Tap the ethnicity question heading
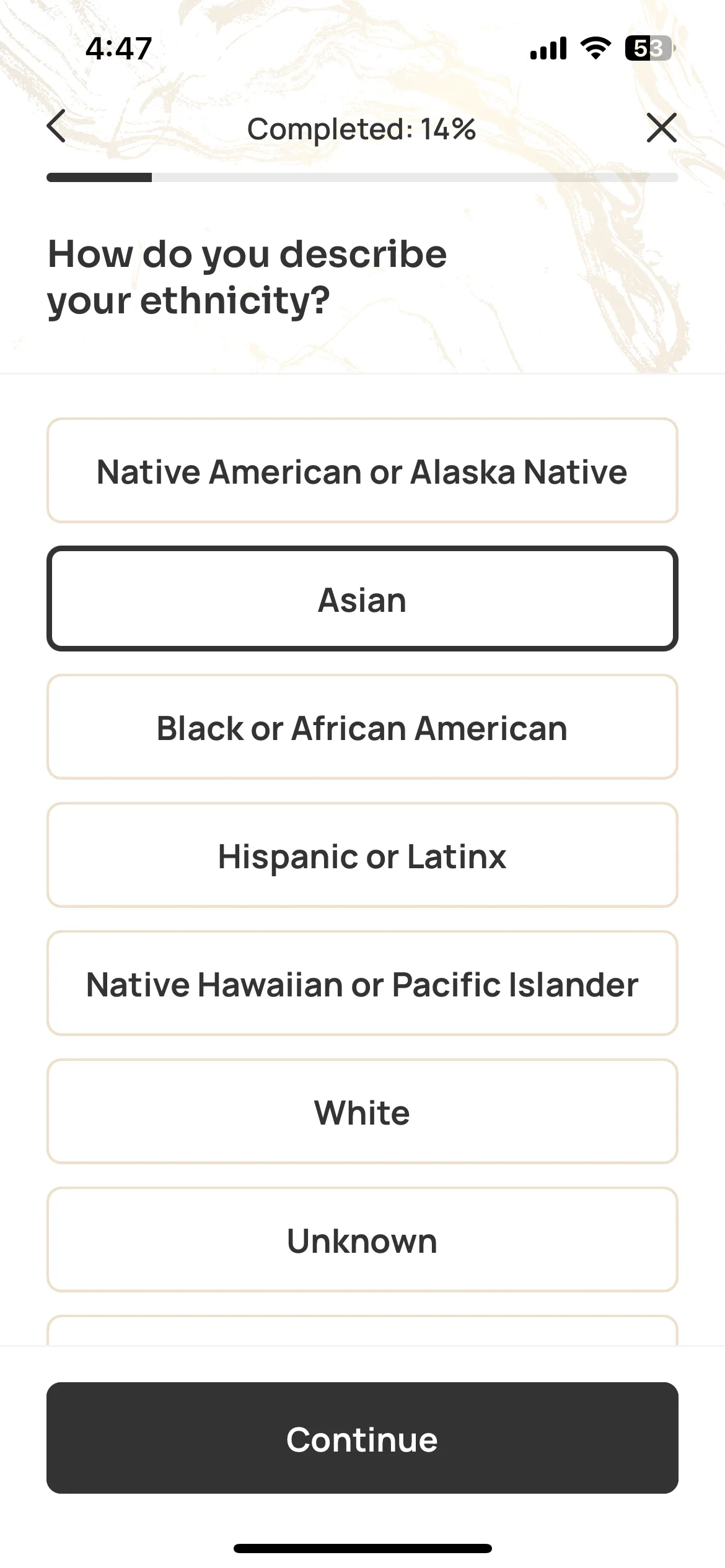Viewport: 725px width, 1568px height. click(248, 277)
